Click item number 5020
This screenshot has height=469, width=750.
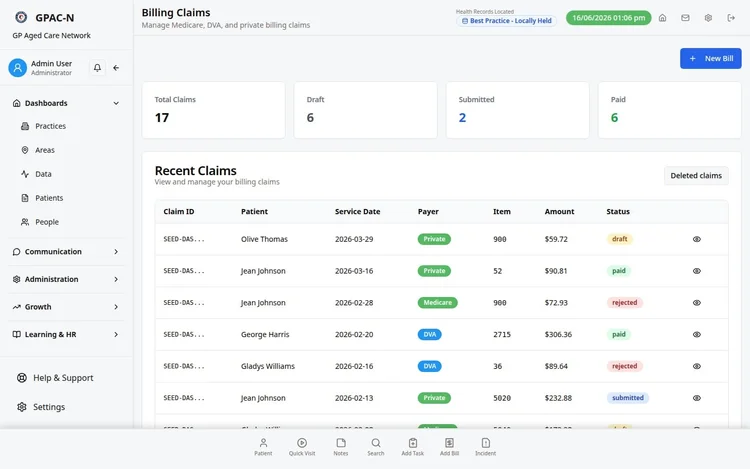[502, 398]
